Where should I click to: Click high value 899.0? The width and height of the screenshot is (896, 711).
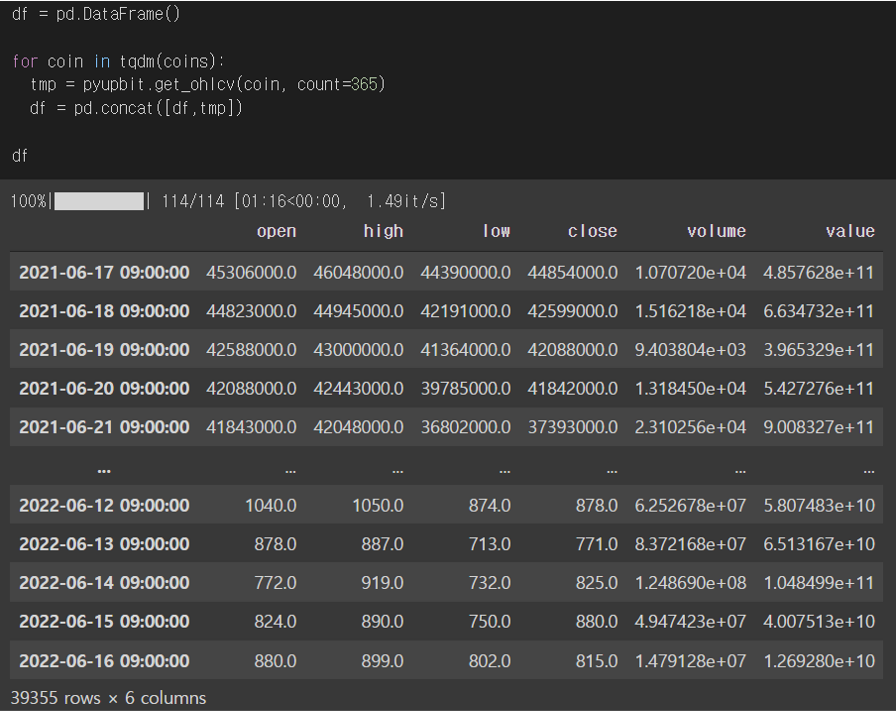[382, 661]
